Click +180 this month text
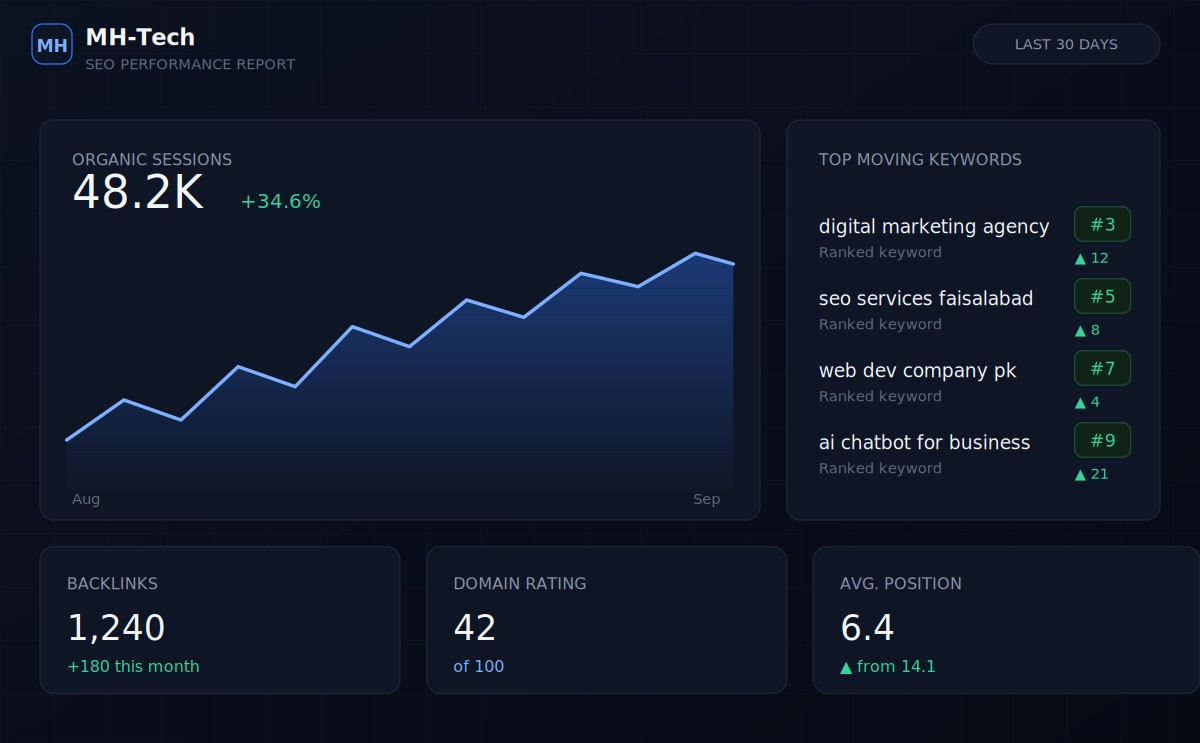The width and height of the screenshot is (1200, 743). 133,666
